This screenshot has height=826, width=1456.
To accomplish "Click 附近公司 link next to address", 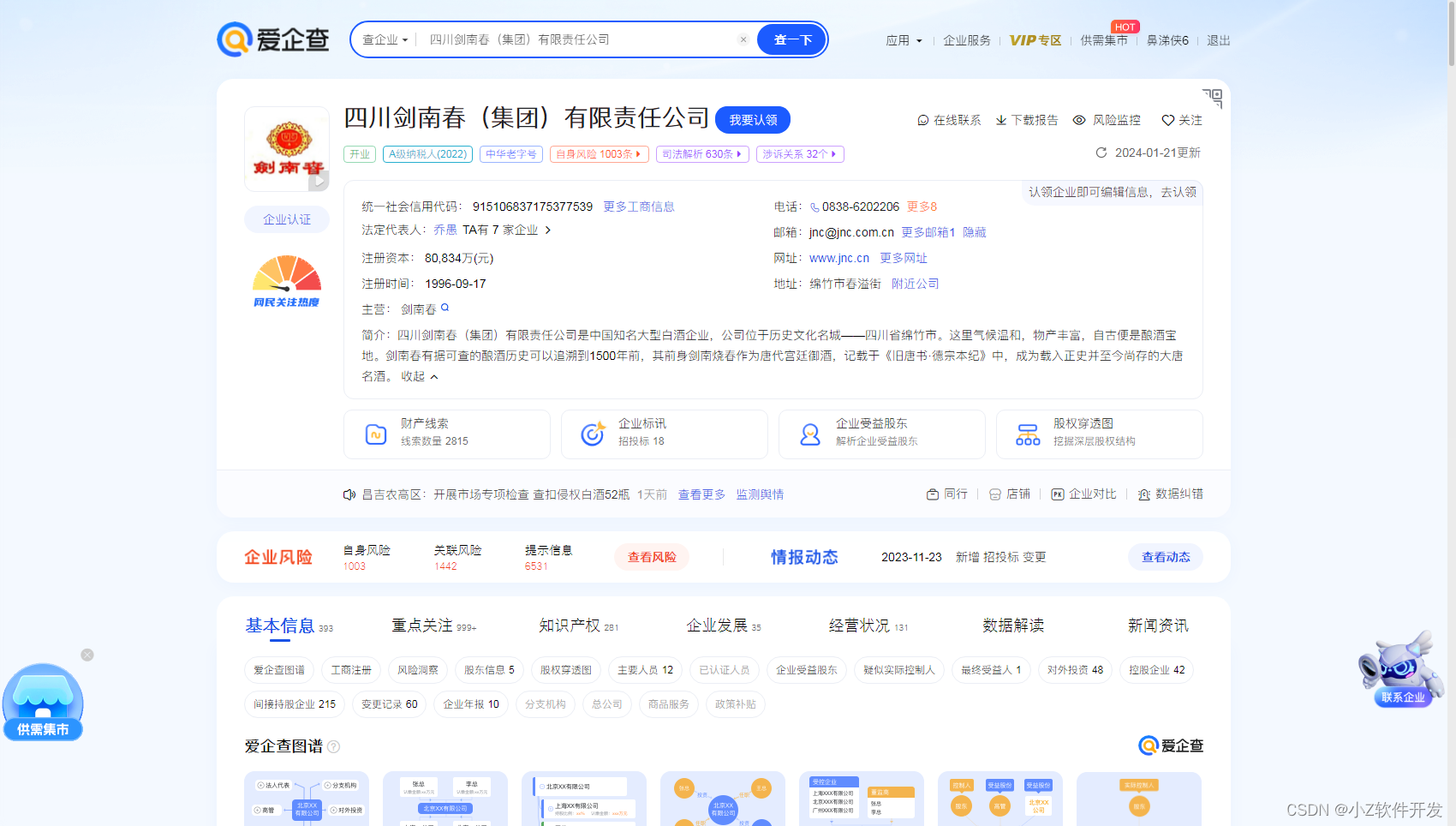I will pyautogui.click(x=916, y=284).
